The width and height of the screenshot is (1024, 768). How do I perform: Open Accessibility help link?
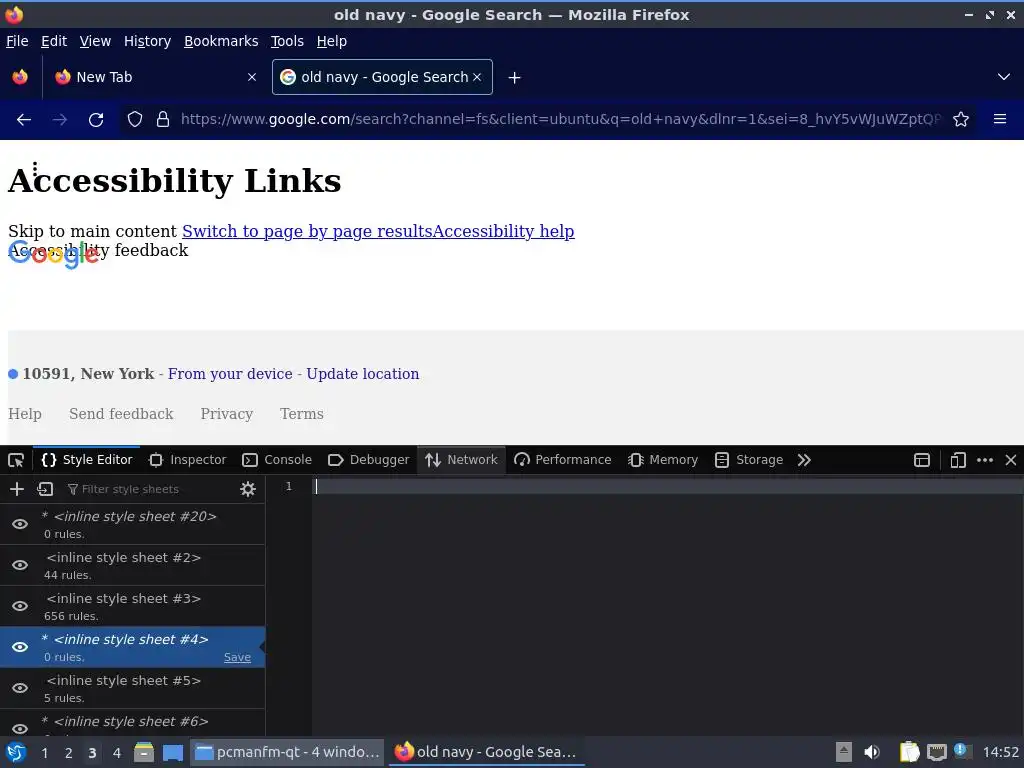tap(504, 231)
